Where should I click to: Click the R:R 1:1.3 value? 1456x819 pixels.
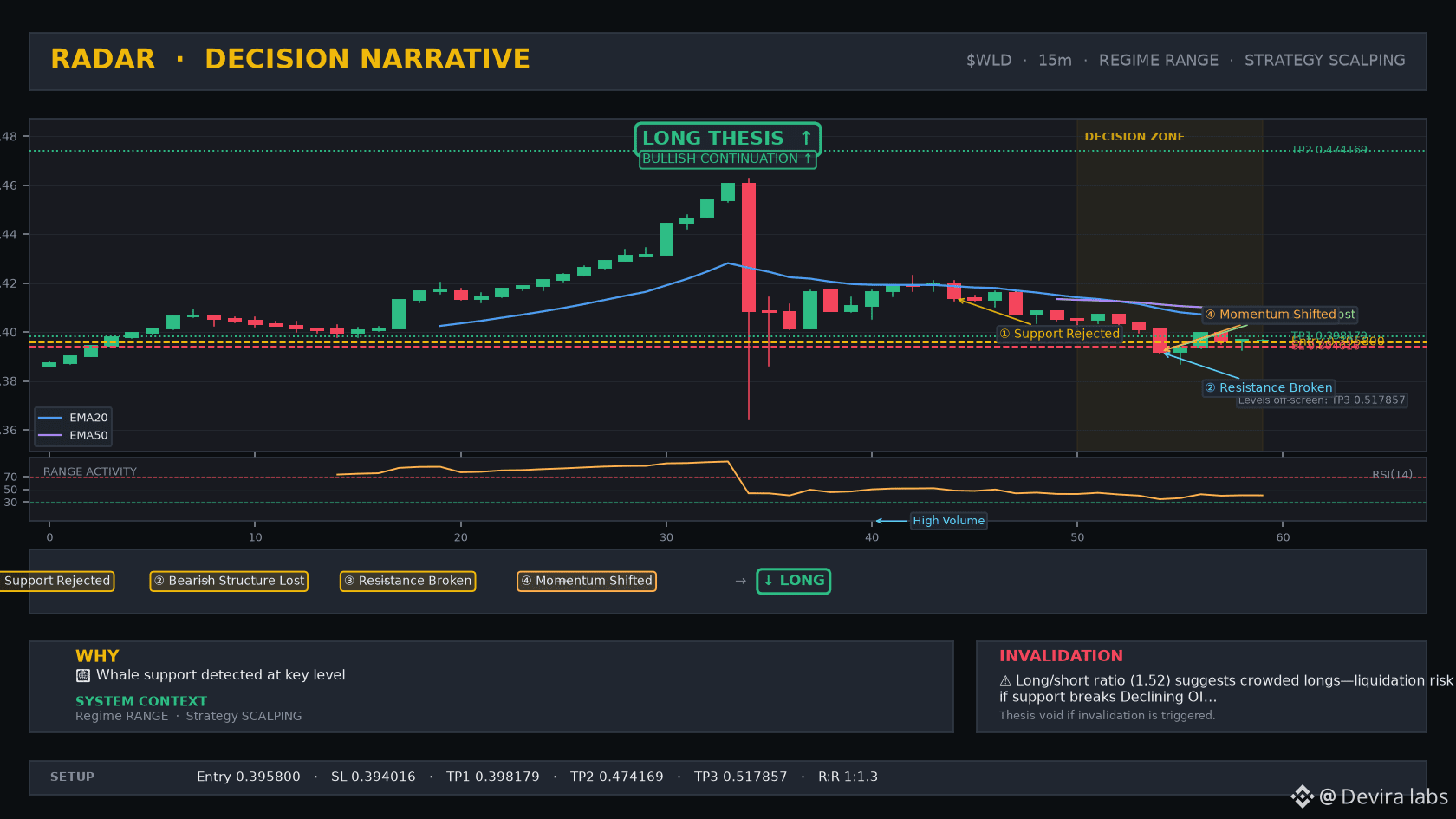(848, 777)
